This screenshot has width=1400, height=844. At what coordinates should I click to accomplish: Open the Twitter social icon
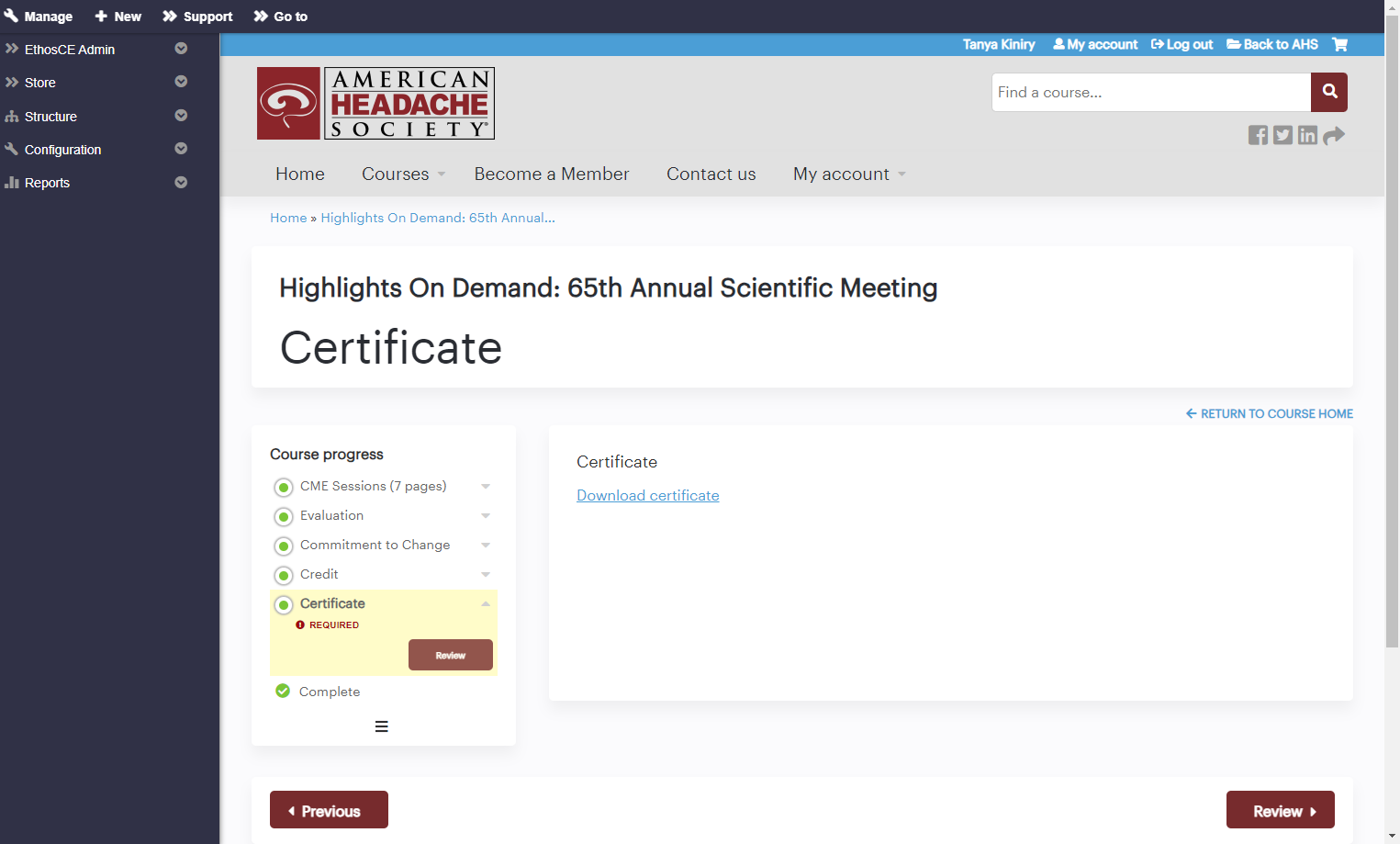[x=1282, y=135]
